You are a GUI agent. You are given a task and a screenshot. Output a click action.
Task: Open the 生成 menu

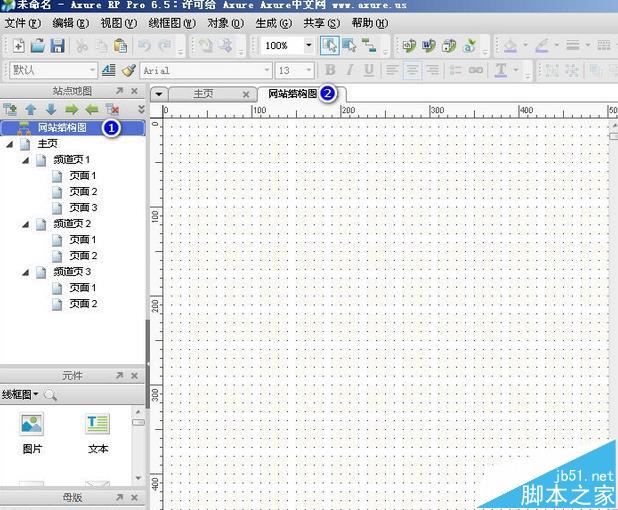pyautogui.click(x=274, y=23)
